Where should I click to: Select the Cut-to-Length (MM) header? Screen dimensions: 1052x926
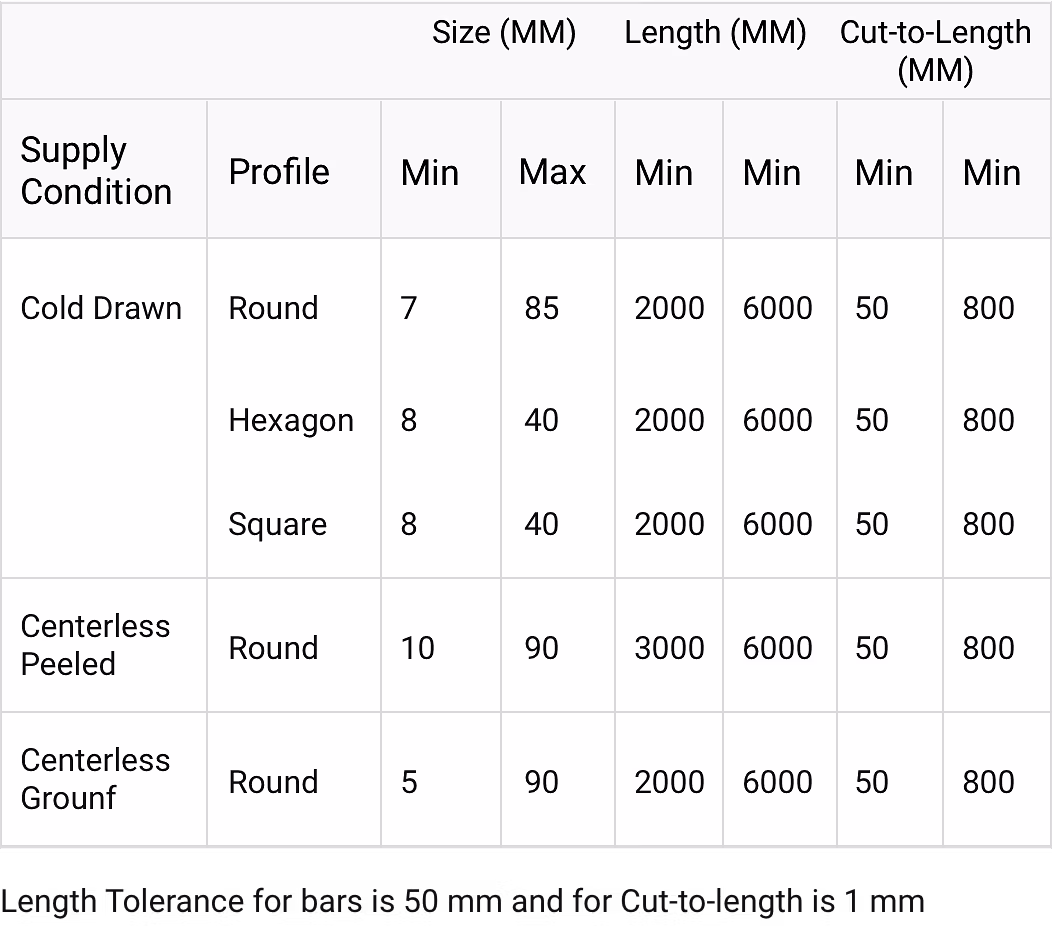coord(935,51)
